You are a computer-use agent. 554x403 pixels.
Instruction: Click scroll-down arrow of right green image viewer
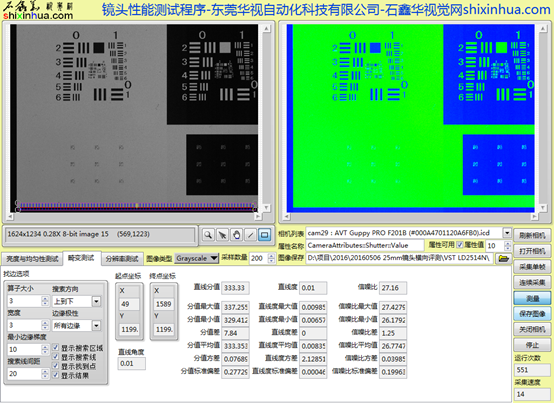click(543, 208)
